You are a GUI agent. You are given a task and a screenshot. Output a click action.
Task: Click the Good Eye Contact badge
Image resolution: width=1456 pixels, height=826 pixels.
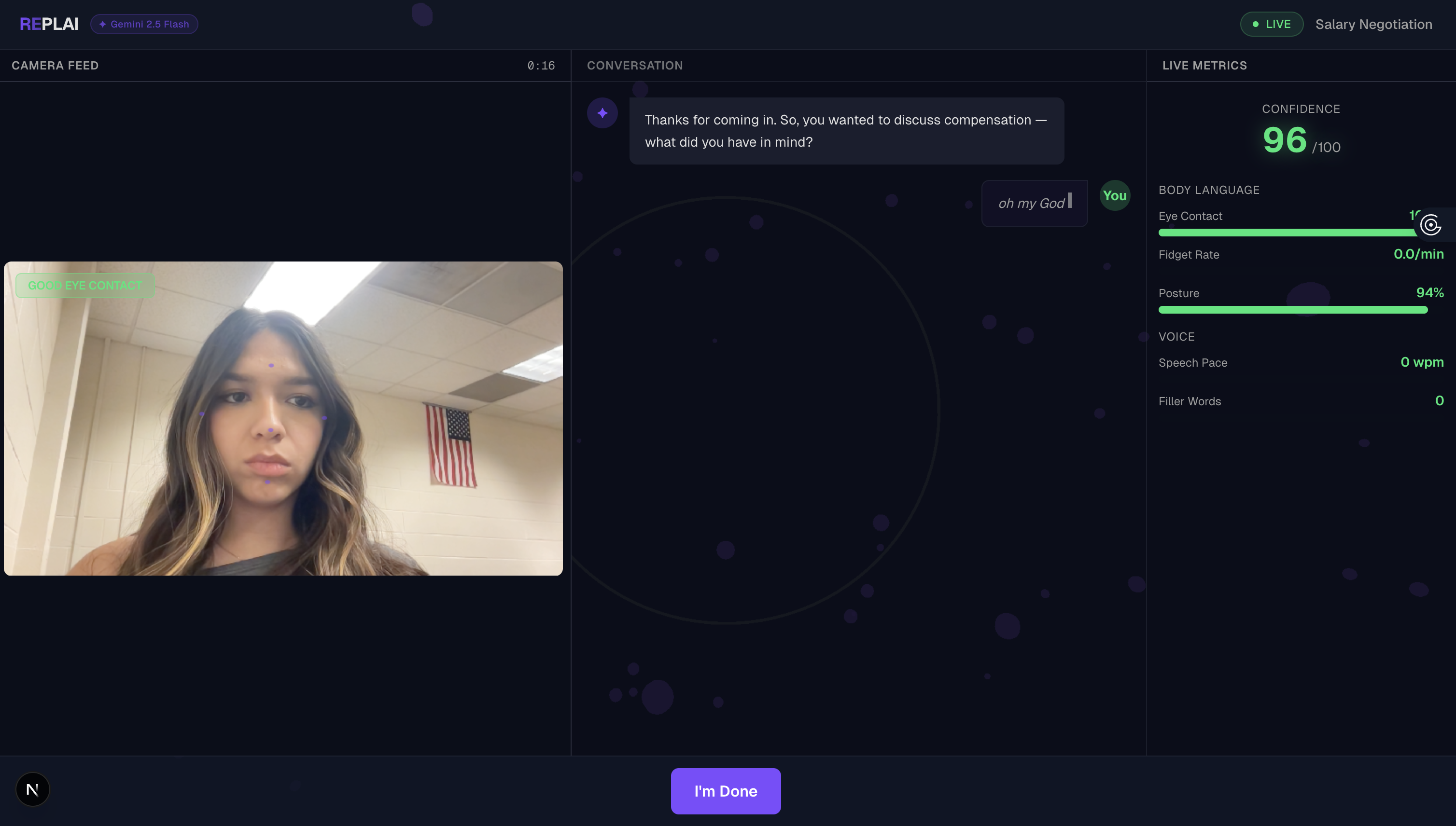coord(85,285)
